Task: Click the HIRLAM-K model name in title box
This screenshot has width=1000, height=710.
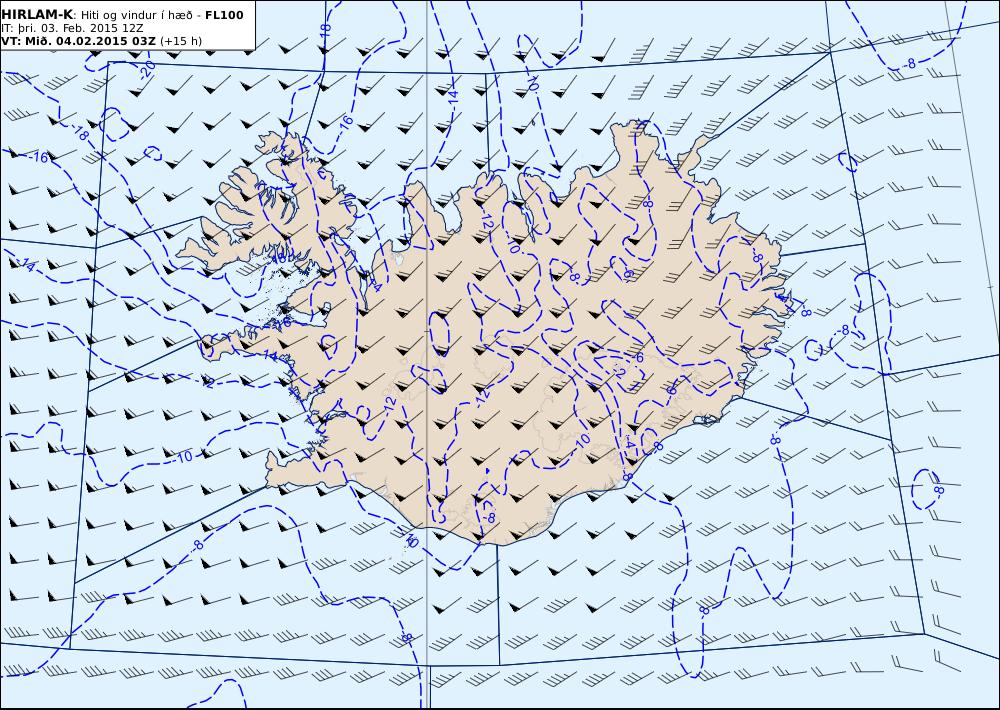Action: (37, 15)
